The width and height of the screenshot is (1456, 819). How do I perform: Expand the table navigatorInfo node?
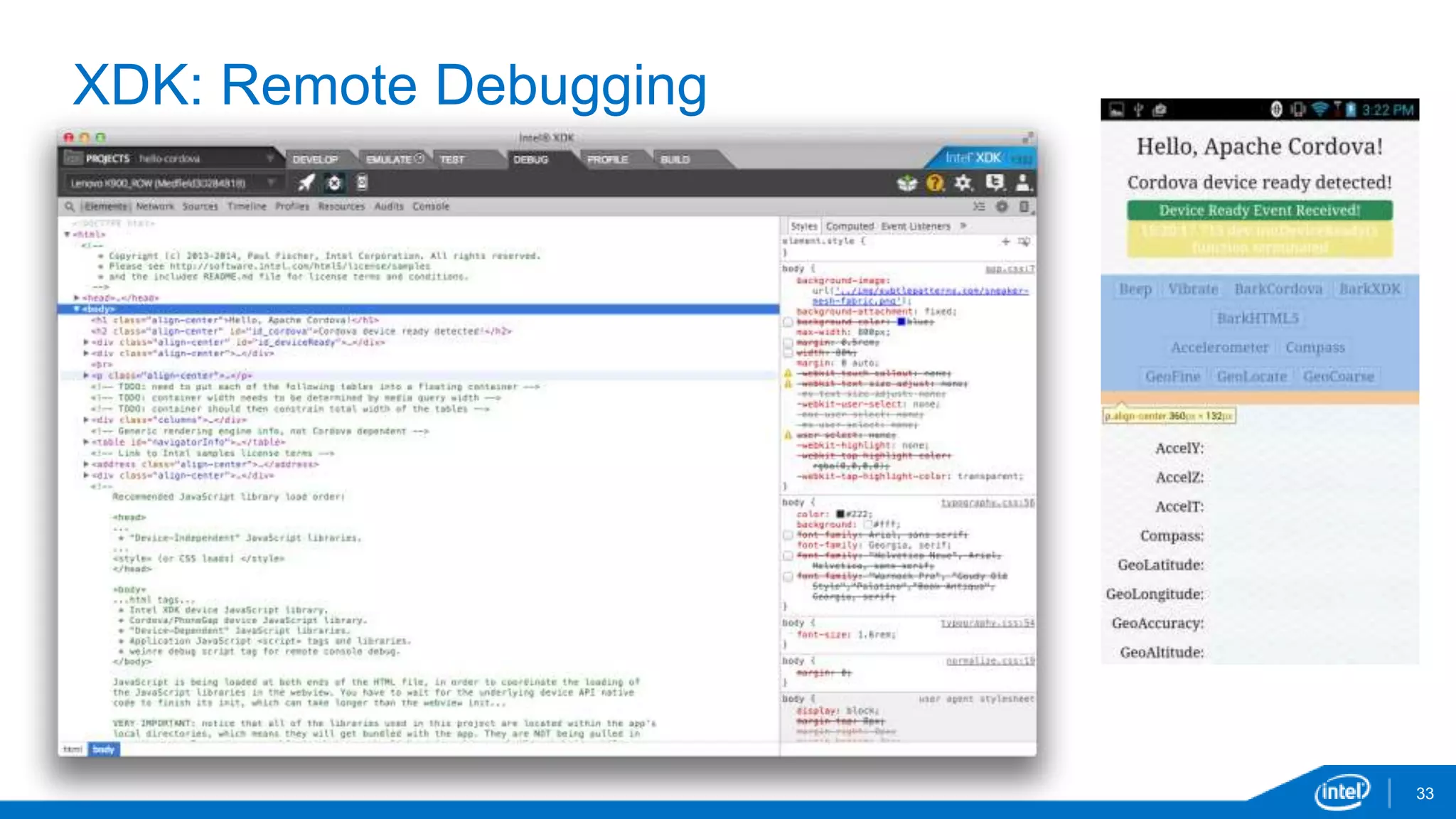coord(86,442)
